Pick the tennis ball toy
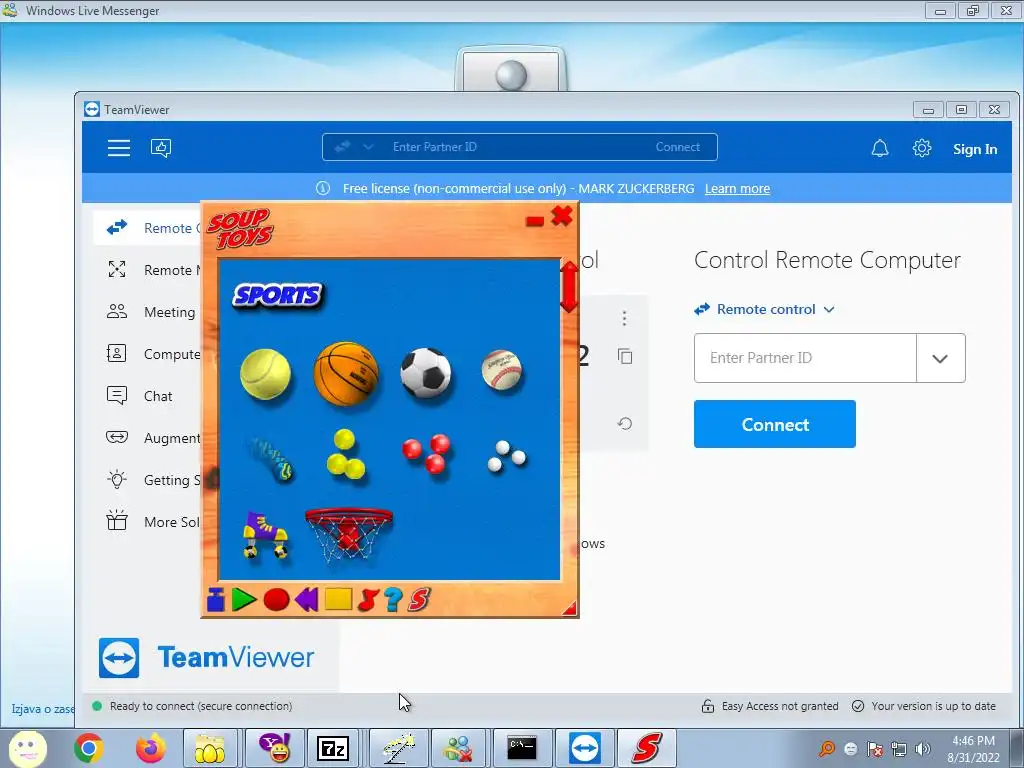The width and height of the screenshot is (1024, 768). click(x=265, y=374)
